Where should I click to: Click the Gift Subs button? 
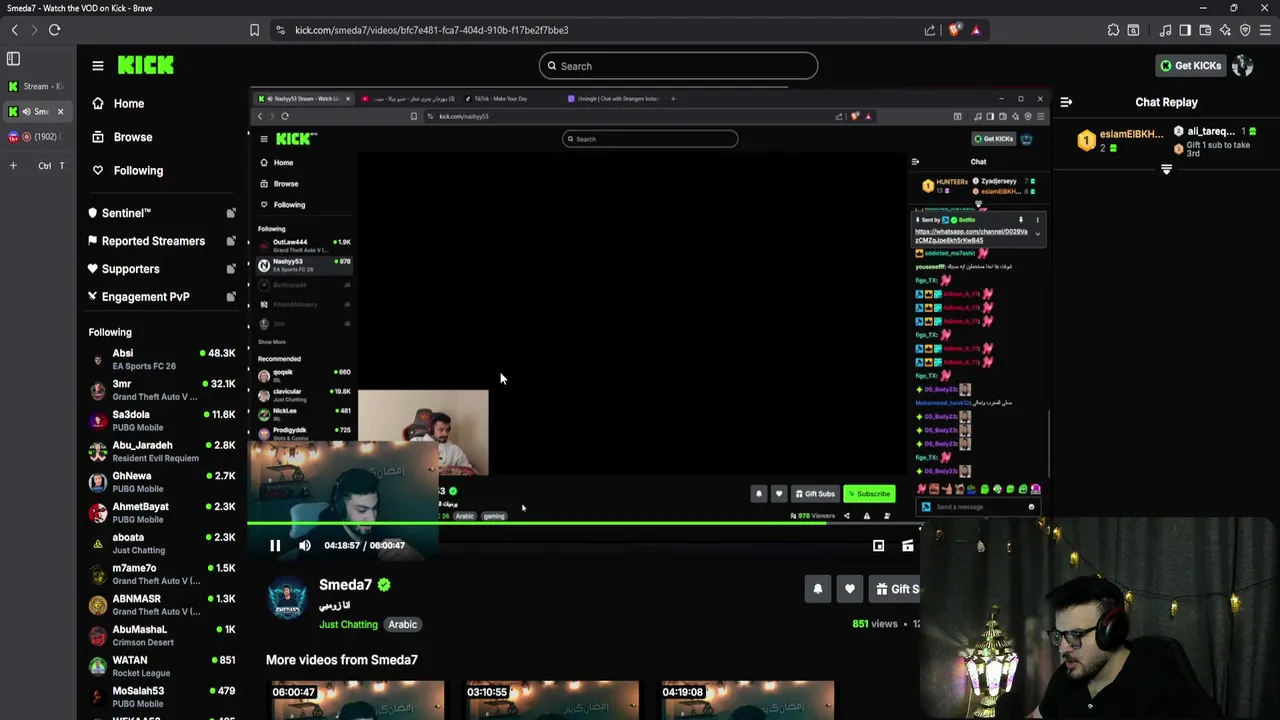click(895, 589)
